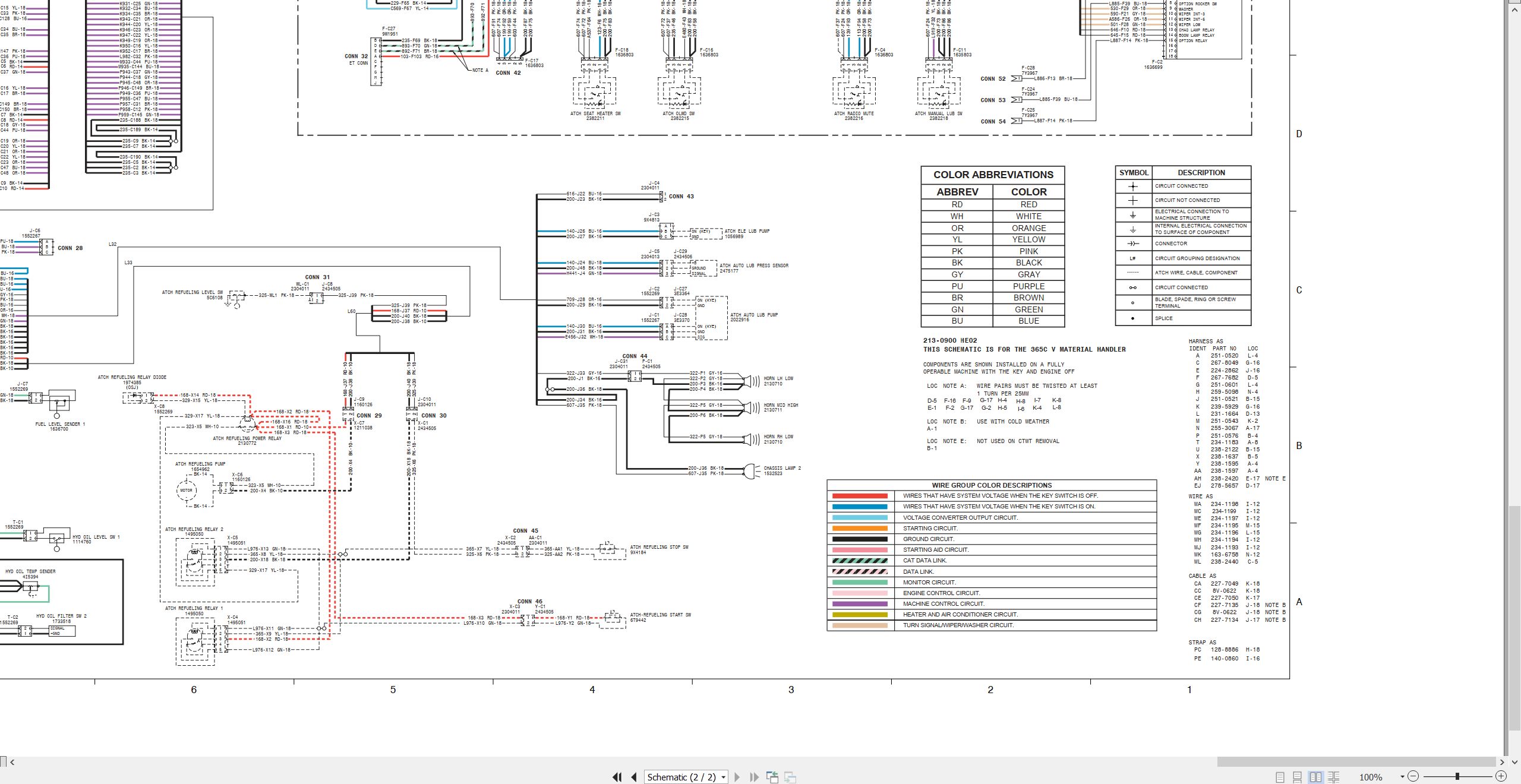Switch to single page view layout
This screenshot has width=1521, height=784.
point(1280,777)
